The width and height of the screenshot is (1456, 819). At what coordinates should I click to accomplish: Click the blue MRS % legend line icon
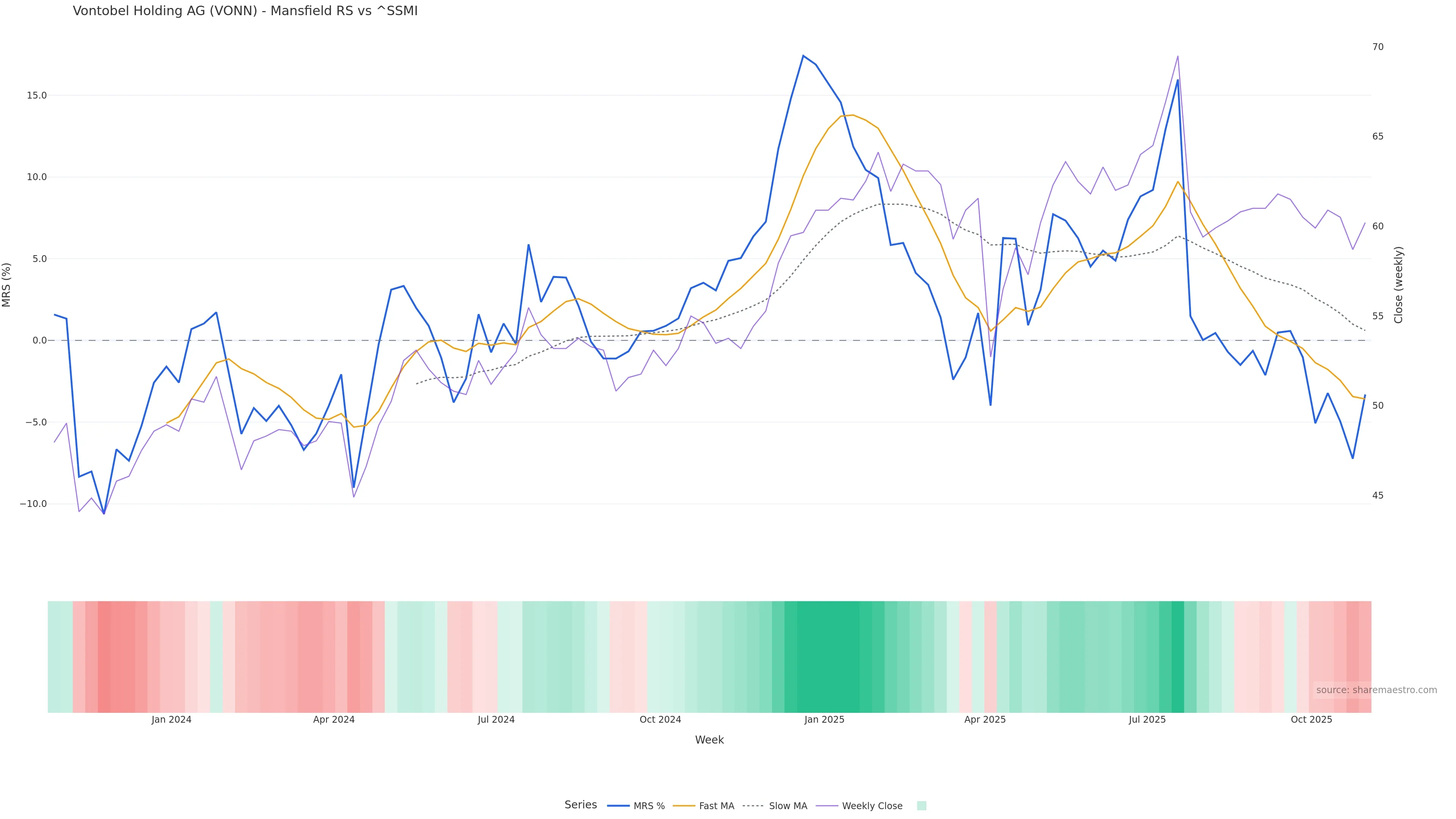618,806
